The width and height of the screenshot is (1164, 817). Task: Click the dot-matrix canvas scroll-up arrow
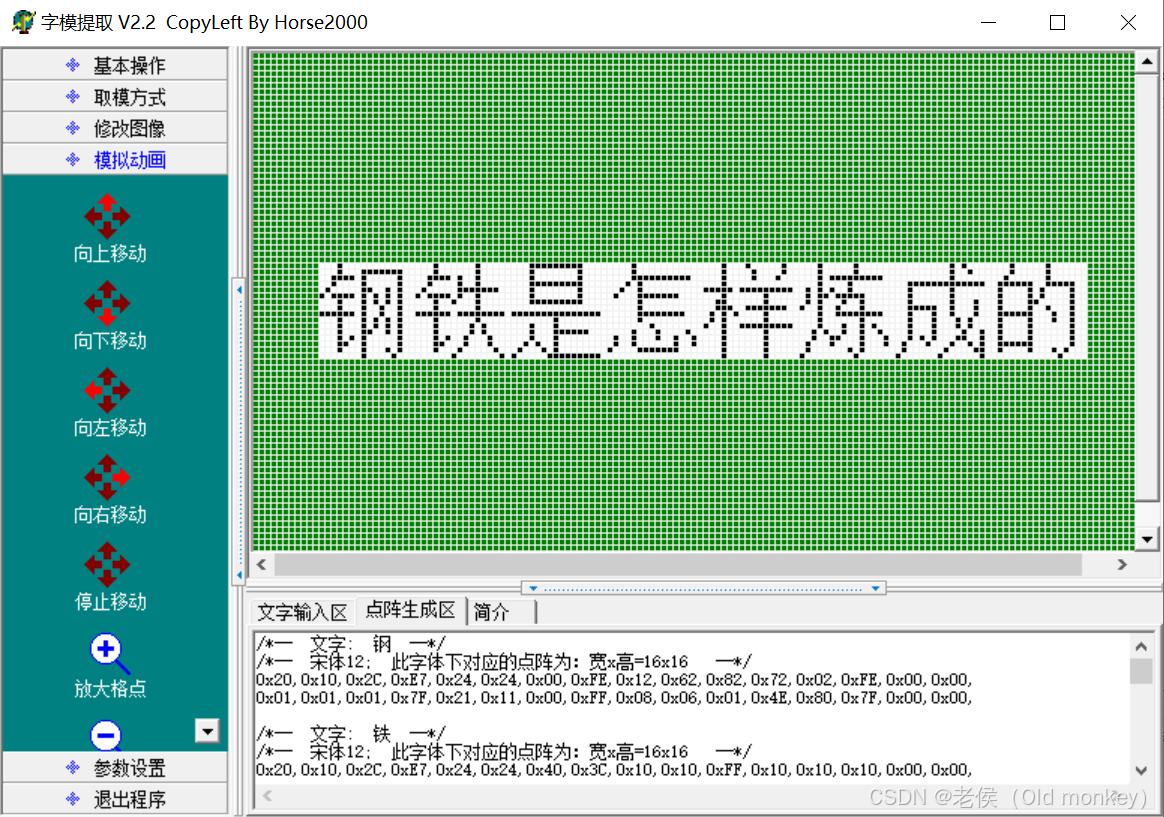(x=1147, y=62)
